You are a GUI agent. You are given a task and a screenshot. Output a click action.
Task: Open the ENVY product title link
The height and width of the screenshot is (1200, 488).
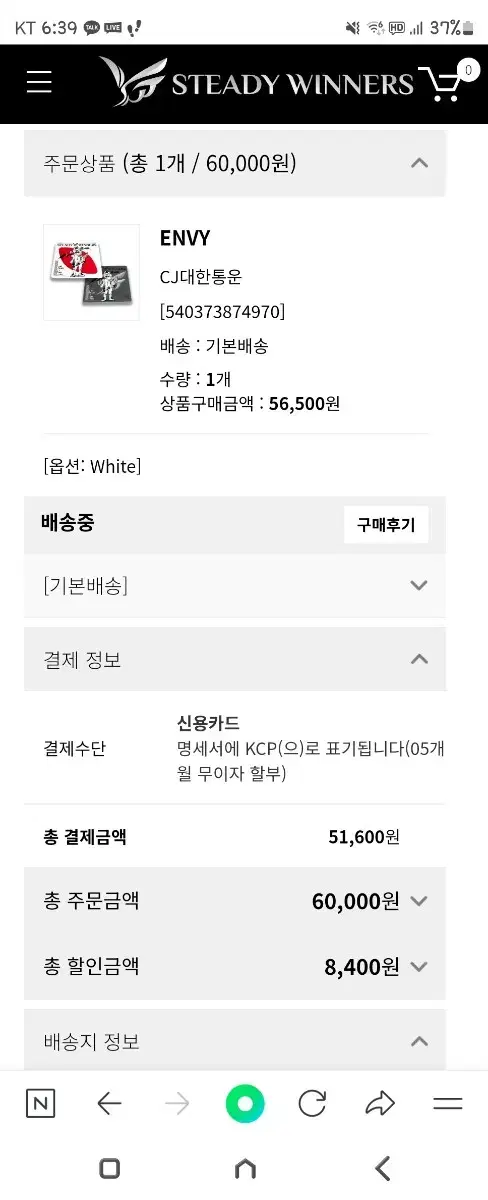point(185,238)
